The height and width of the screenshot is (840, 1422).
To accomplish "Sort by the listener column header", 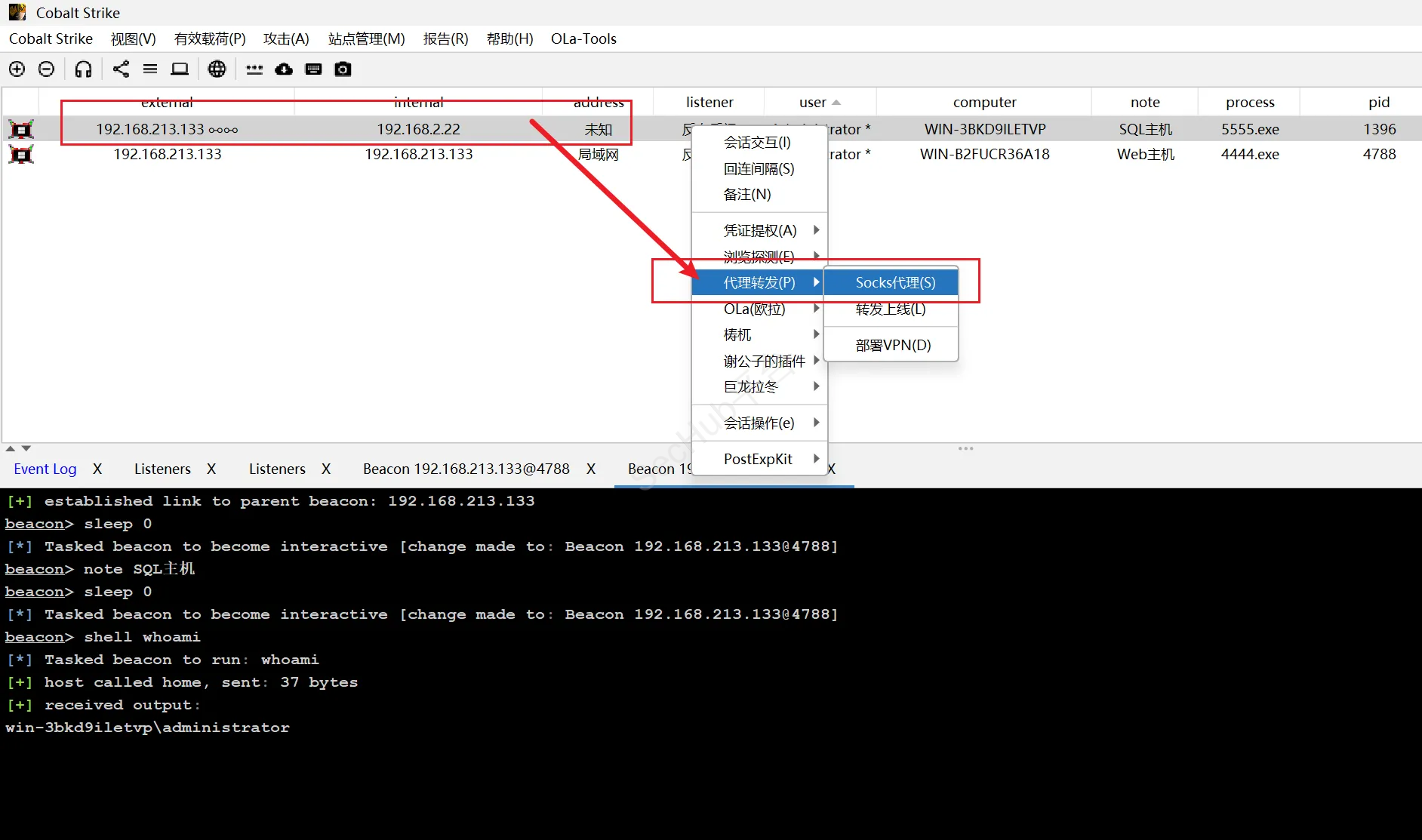I will tap(709, 102).
